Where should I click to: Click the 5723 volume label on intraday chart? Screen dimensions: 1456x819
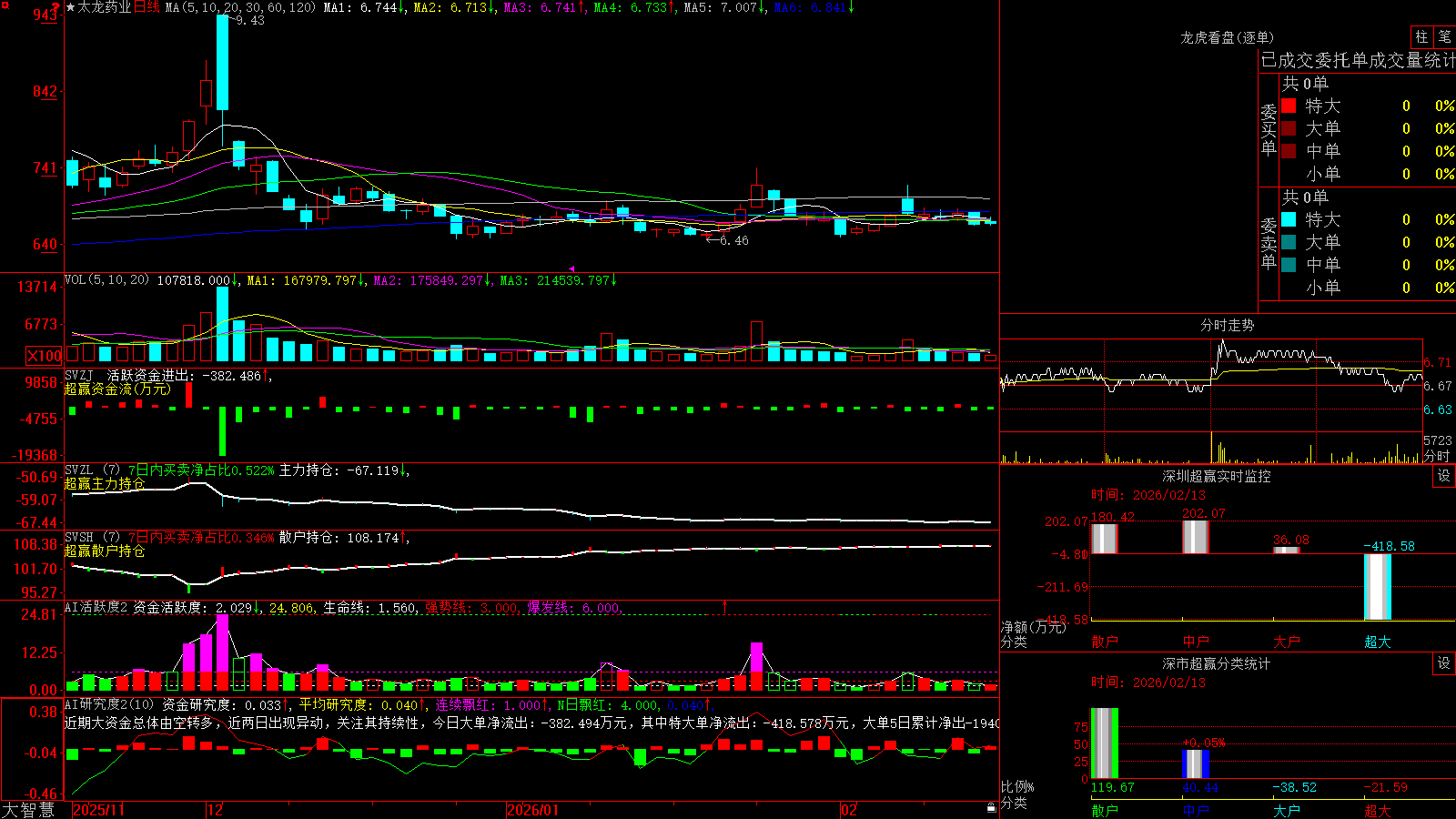[x=1439, y=440]
